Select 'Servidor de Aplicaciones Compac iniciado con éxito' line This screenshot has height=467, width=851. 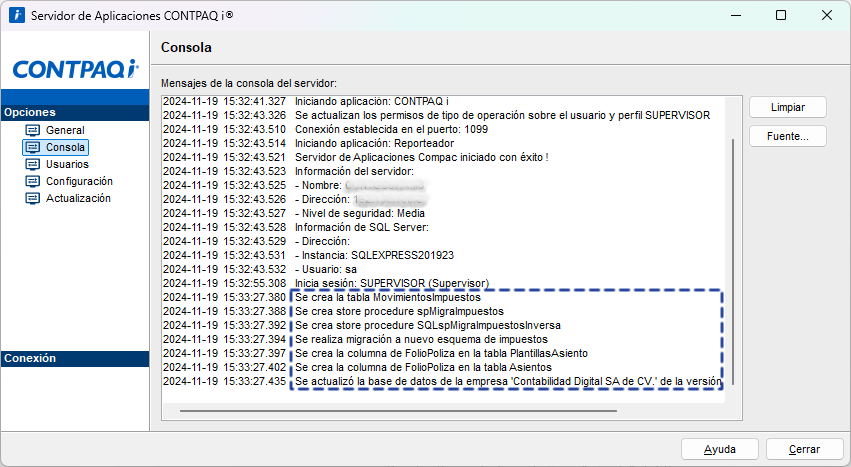[x=422, y=157]
